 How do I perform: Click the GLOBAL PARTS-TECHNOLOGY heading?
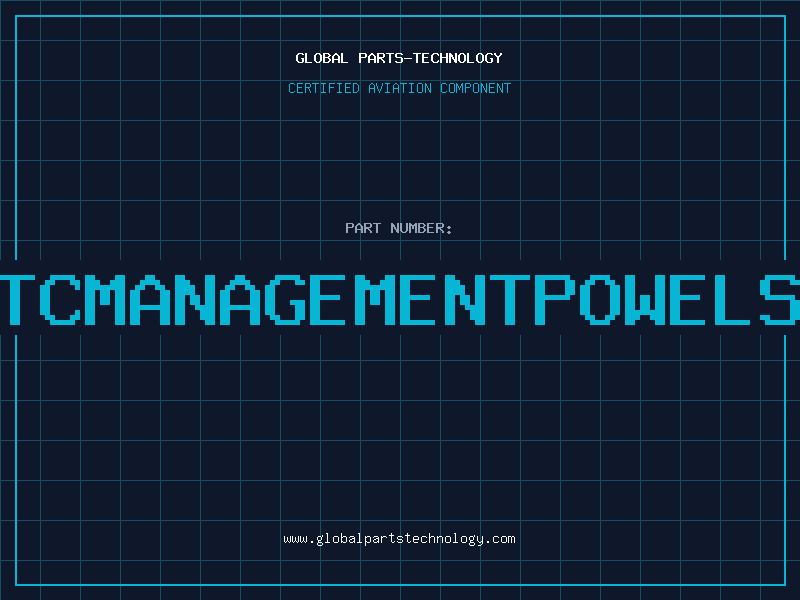pos(399,58)
